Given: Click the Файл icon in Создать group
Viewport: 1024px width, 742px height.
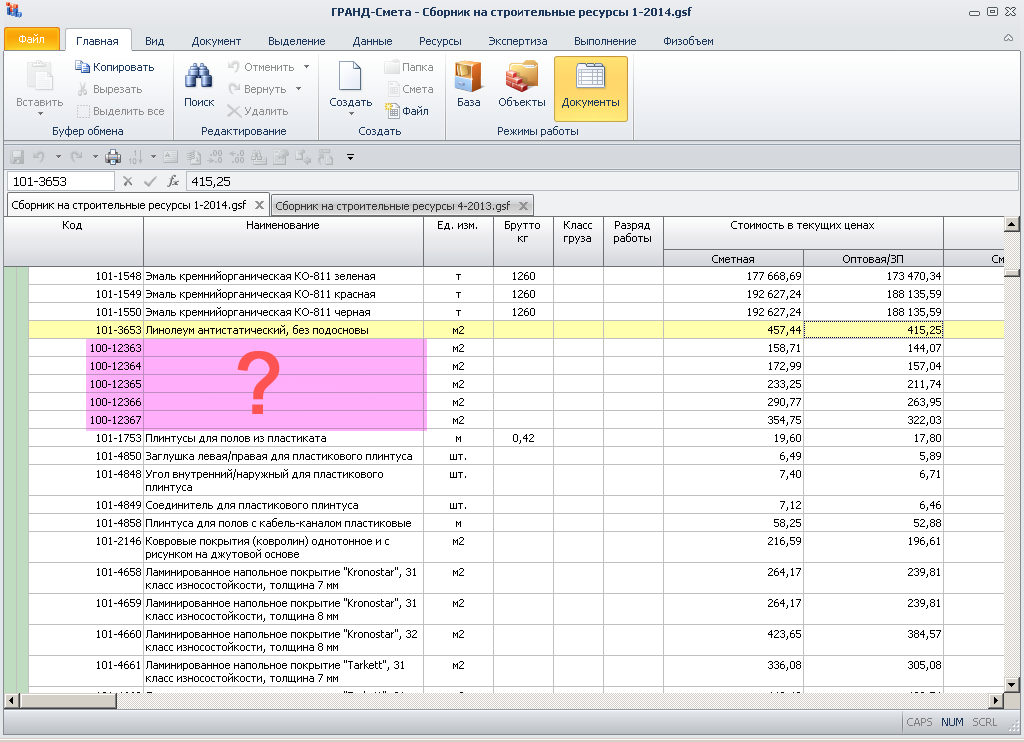Looking at the screenshot, I should coord(407,111).
